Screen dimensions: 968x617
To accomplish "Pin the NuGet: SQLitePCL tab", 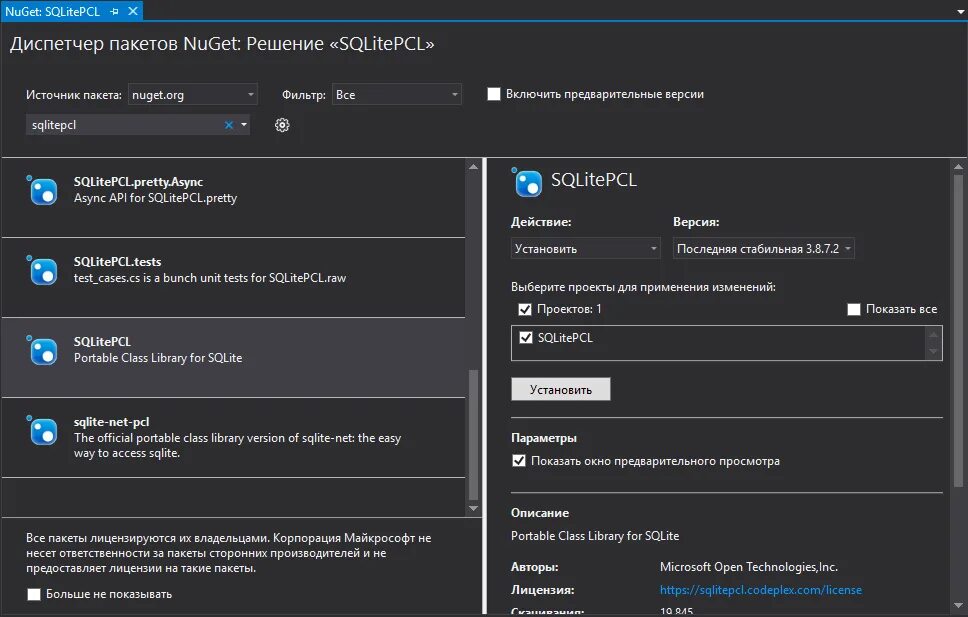I will click(114, 12).
